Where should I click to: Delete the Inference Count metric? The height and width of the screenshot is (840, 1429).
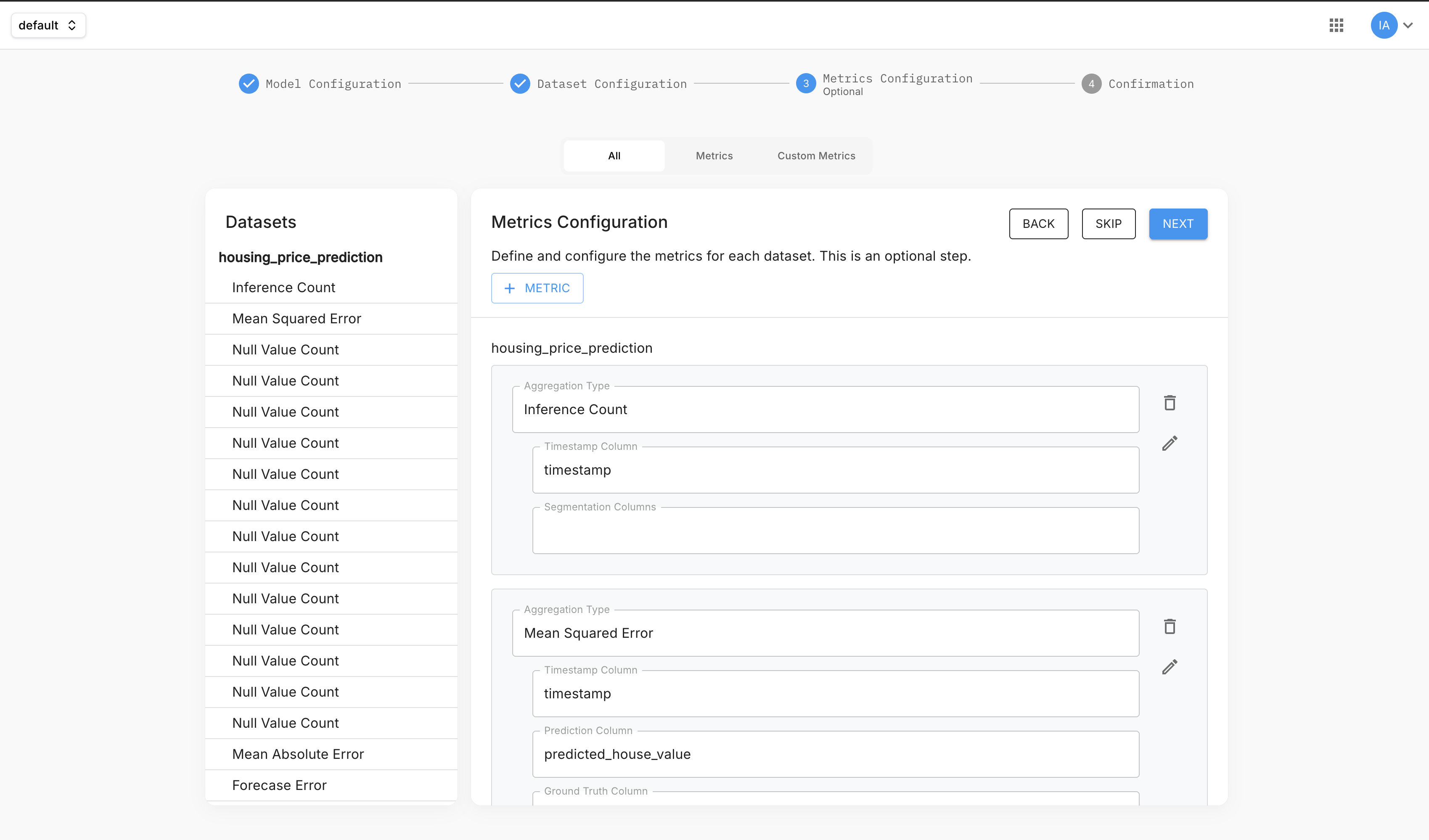[1169, 402]
